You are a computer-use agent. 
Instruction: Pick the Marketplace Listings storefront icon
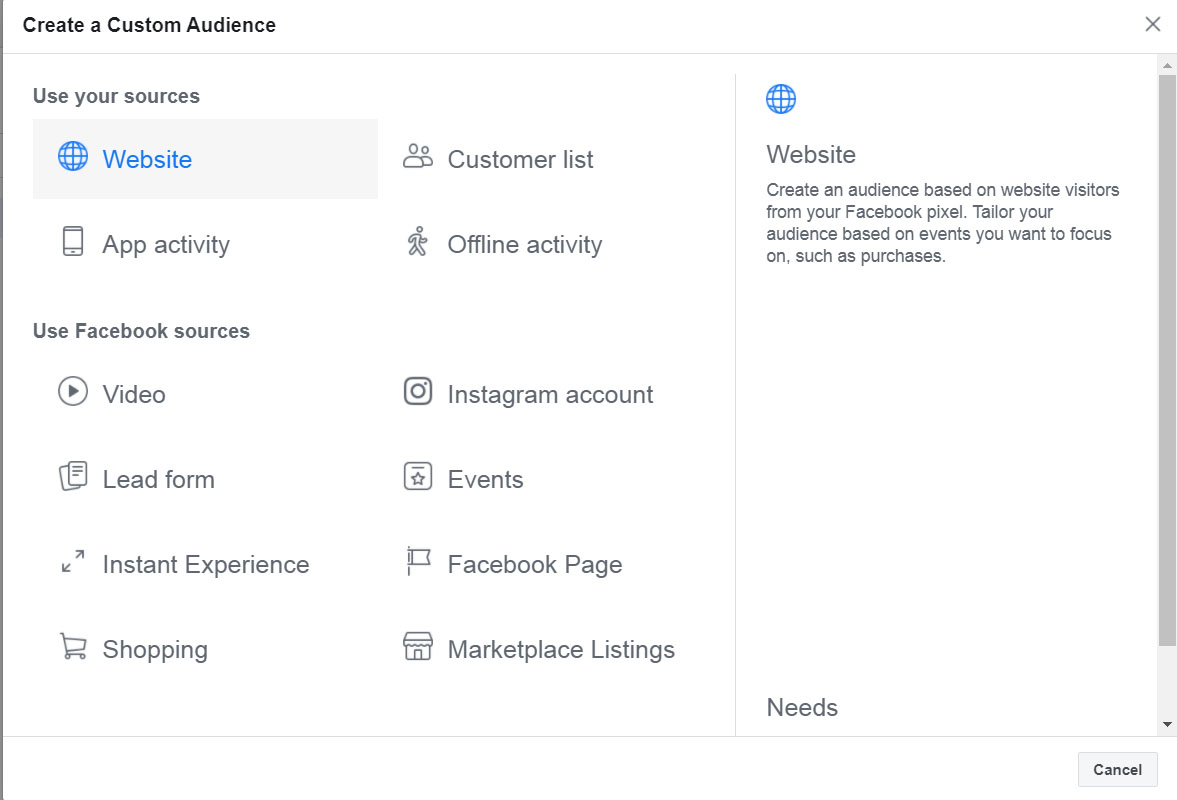418,646
